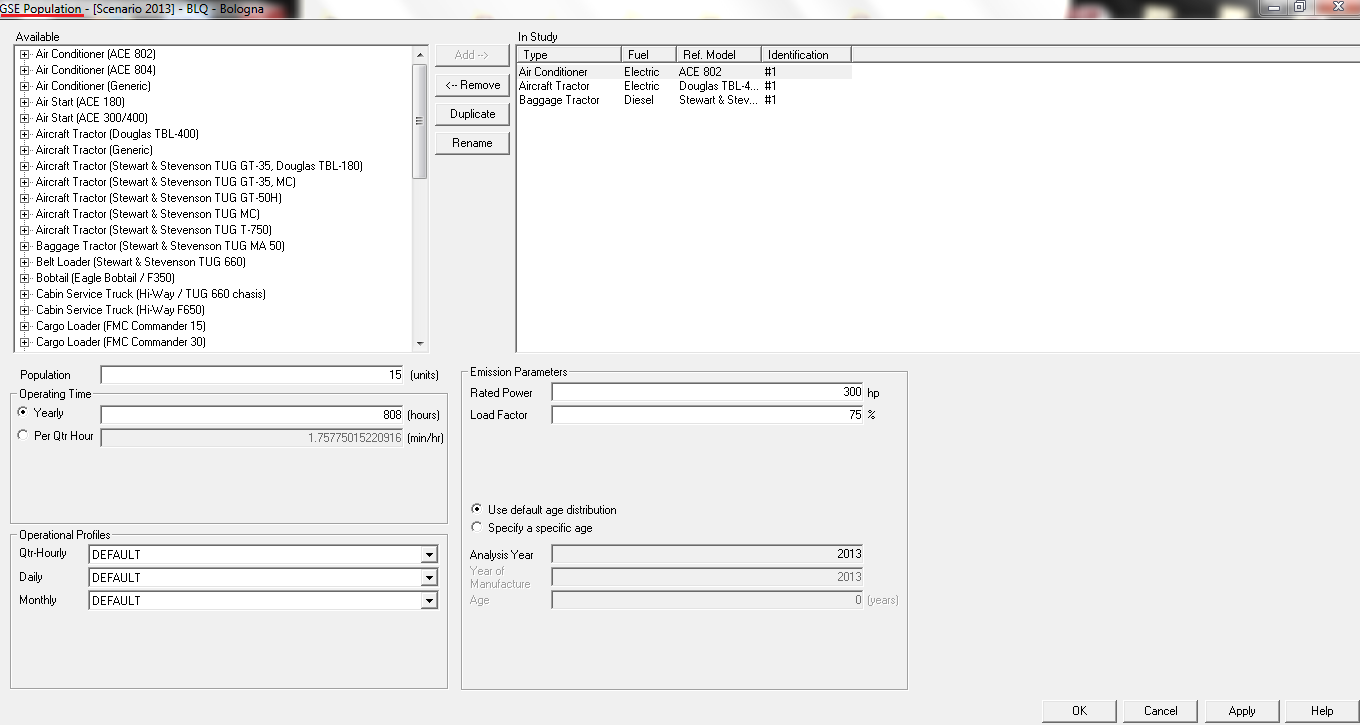The height and width of the screenshot is (725, 1360).
Task: Expand Aircraft Tractor (Douglas TBL-400) node
Action: coord(25,134)
